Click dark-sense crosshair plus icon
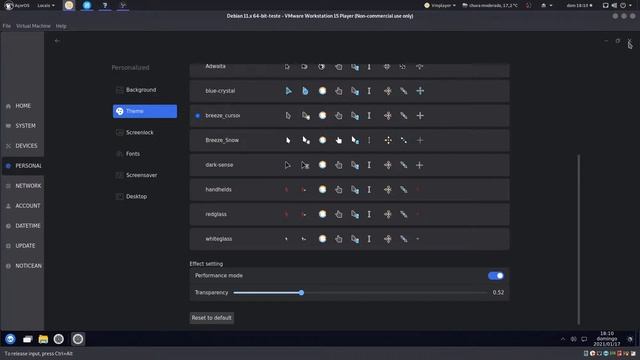Image resolution: width=640 pixels, height=360 pixels. coord(420,165)
